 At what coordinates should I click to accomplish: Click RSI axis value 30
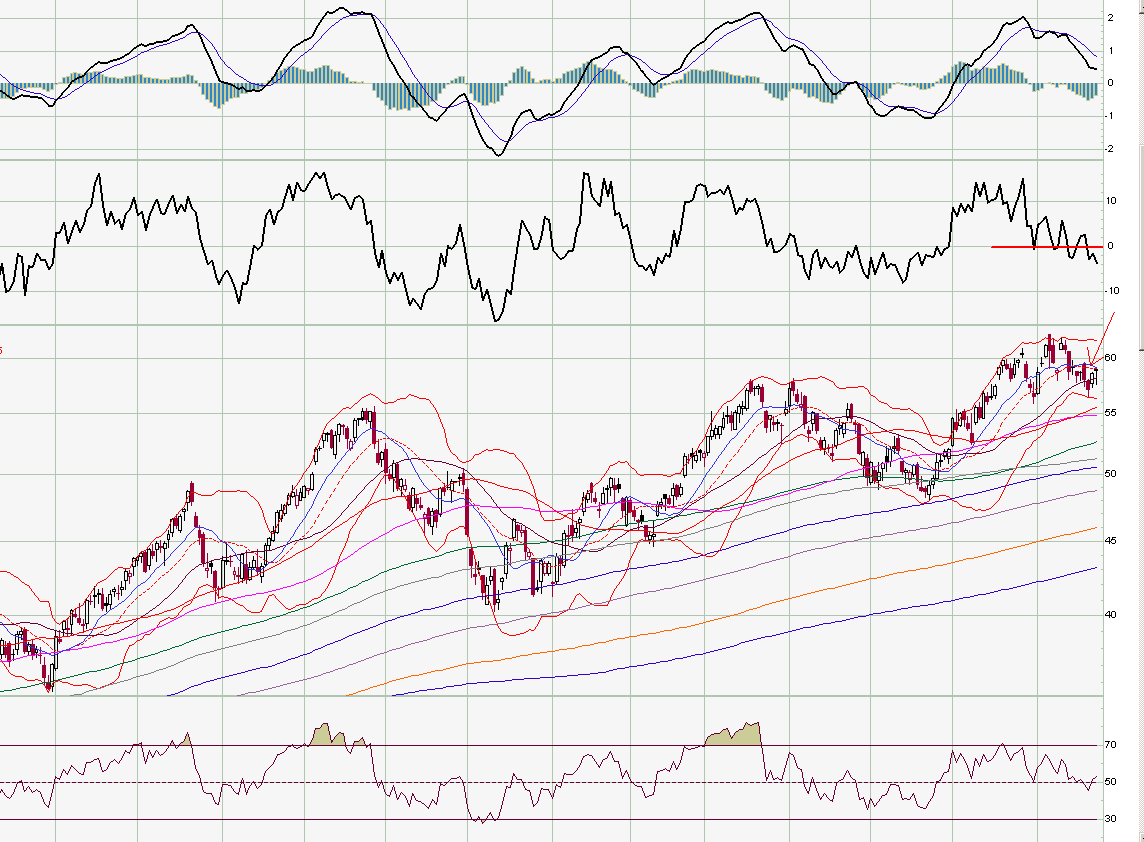click(x=1110, y=819)
